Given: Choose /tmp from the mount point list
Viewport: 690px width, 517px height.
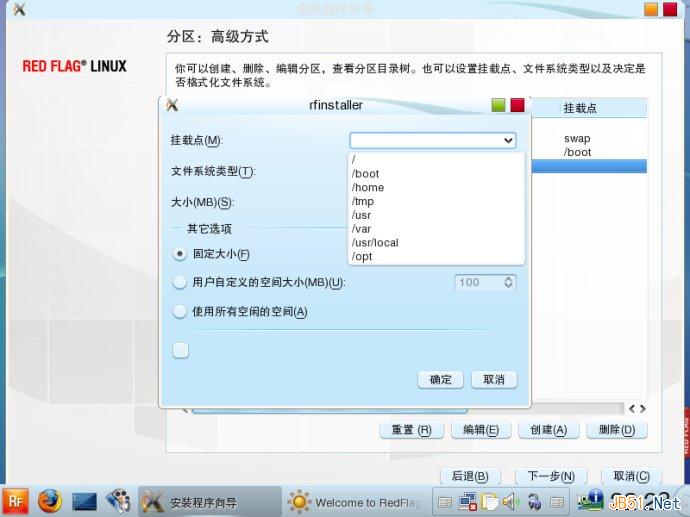Looking at the screenshot, I should pos(436,201).
